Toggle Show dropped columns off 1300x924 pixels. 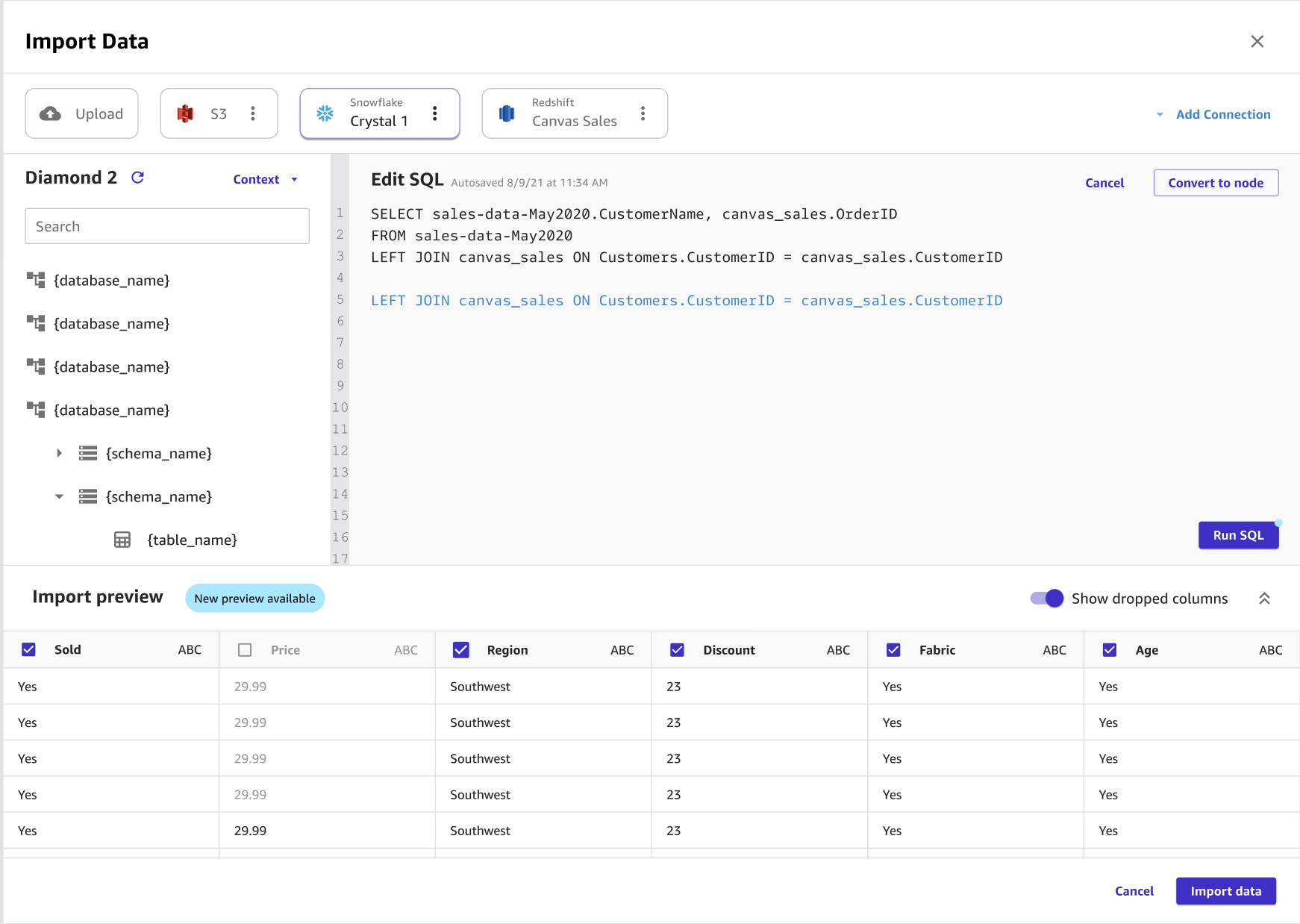pos(1047,598)
